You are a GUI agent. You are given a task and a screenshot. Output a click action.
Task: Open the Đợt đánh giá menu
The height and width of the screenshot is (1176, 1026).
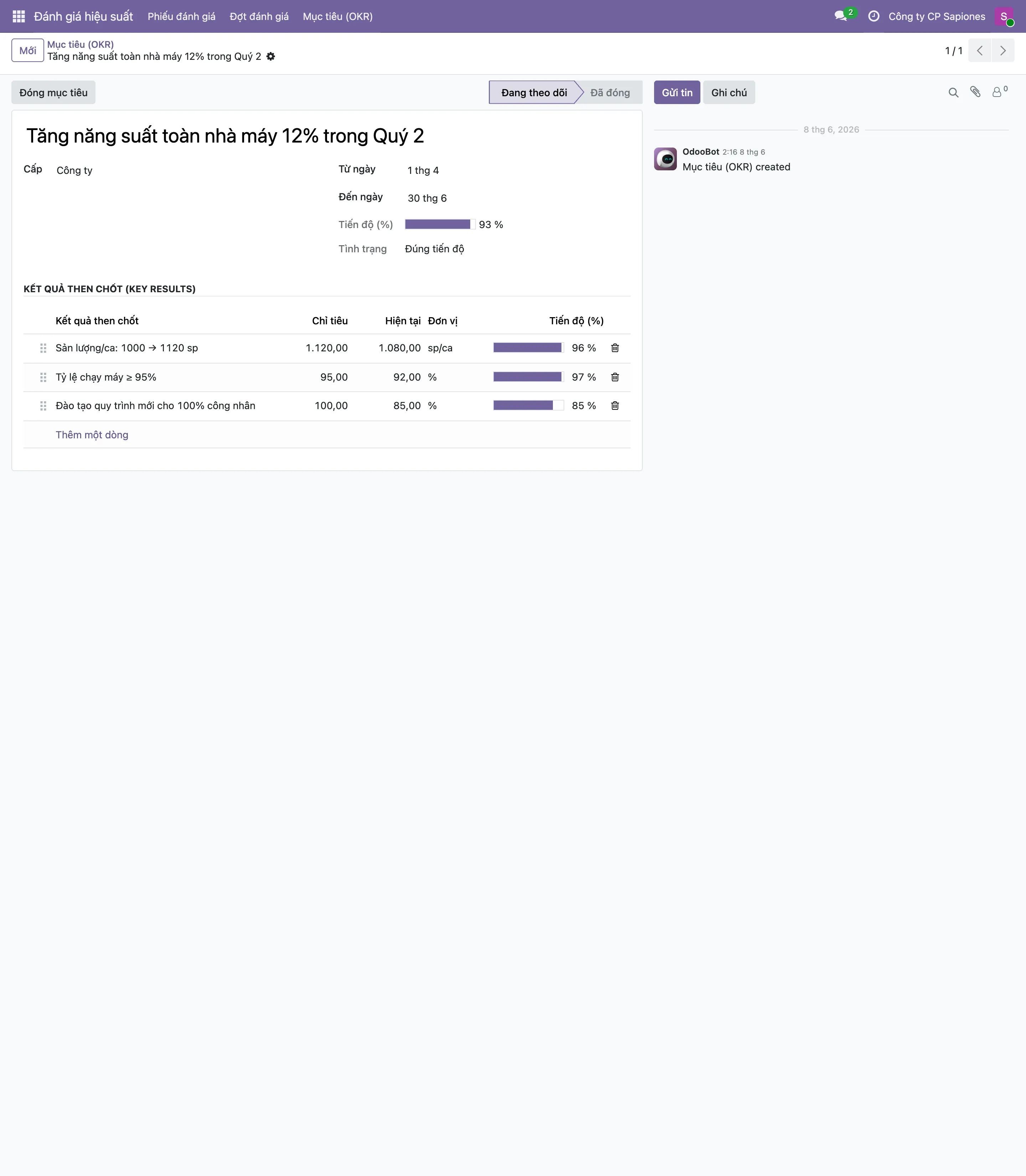point(259,16)
